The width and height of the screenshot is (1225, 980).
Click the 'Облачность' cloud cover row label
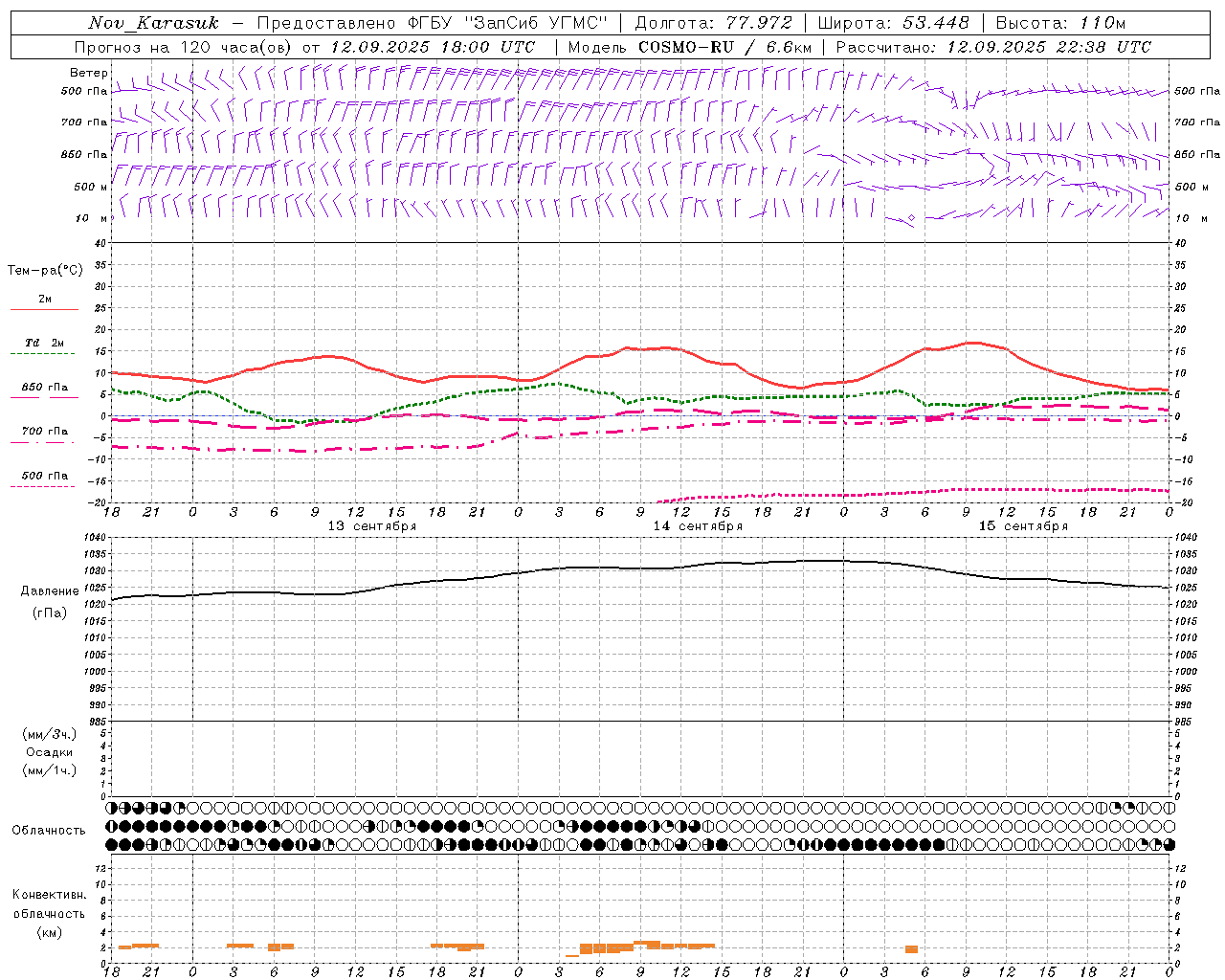tap(49, 831)
